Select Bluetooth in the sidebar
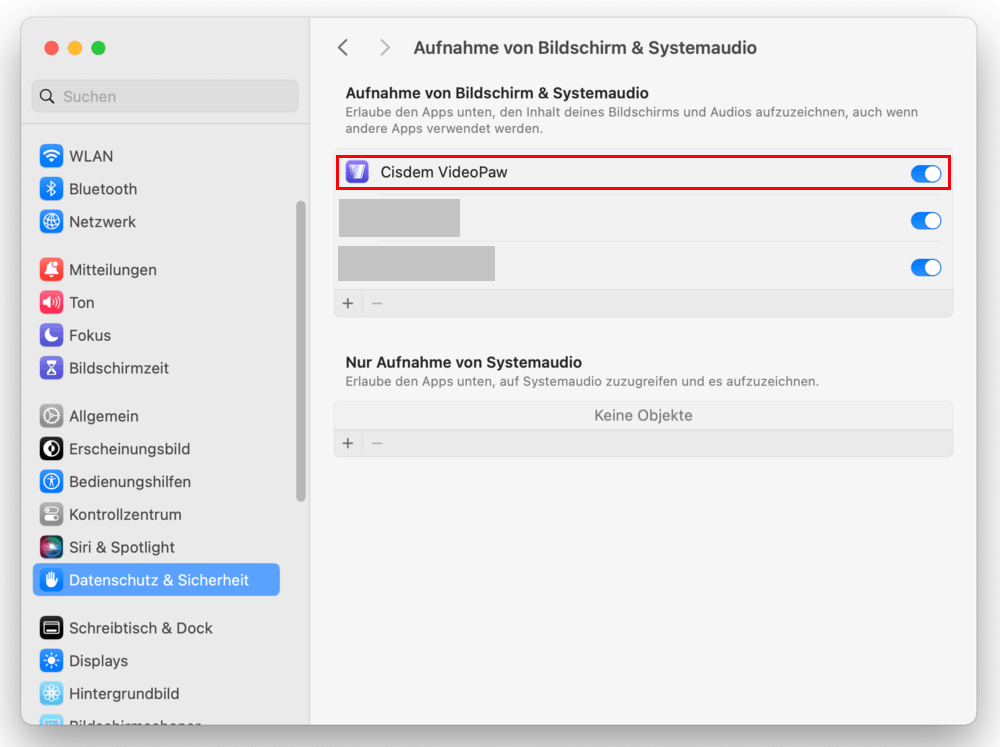 tap(156, 189)
